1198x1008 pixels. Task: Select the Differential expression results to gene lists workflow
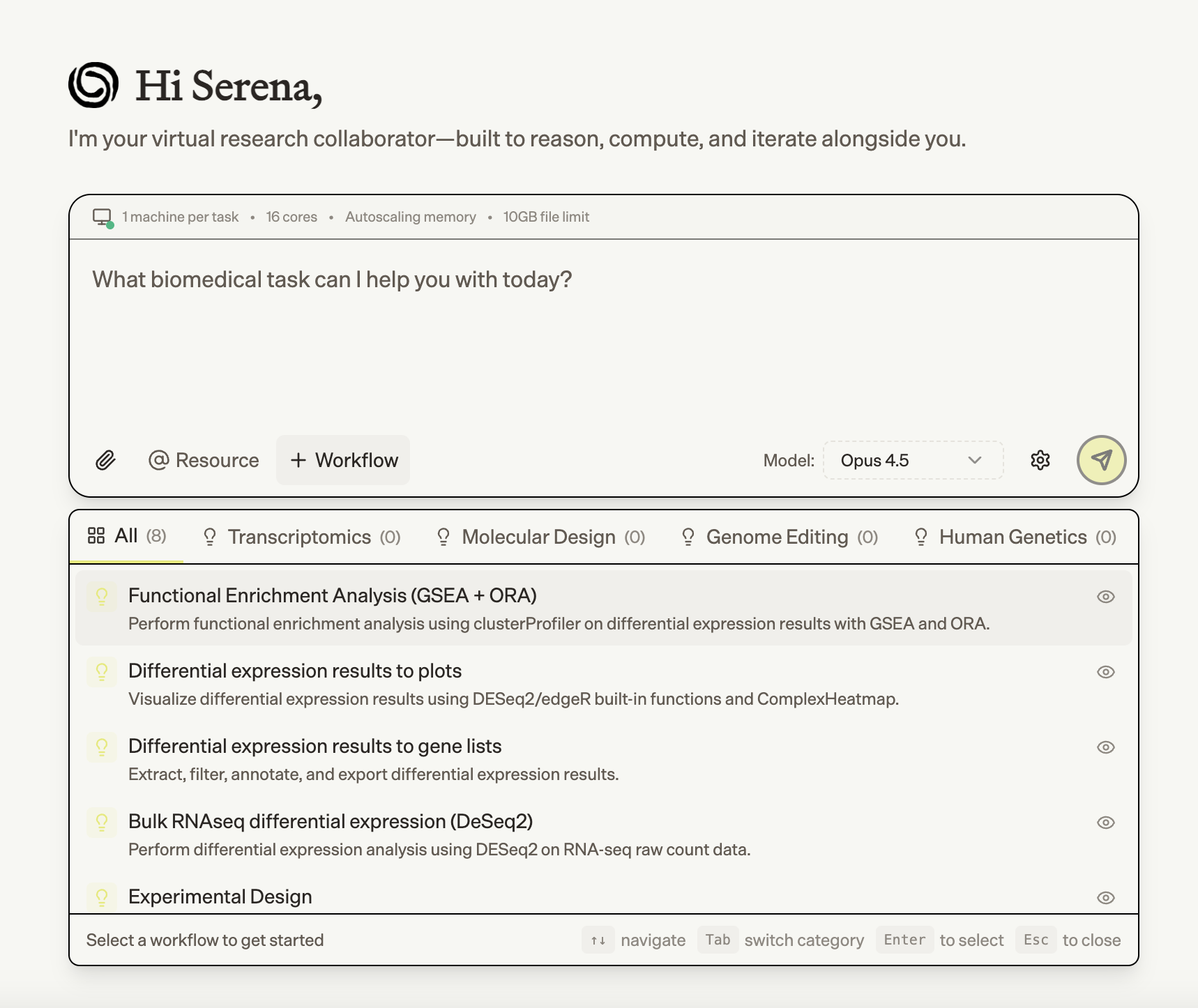603,758
